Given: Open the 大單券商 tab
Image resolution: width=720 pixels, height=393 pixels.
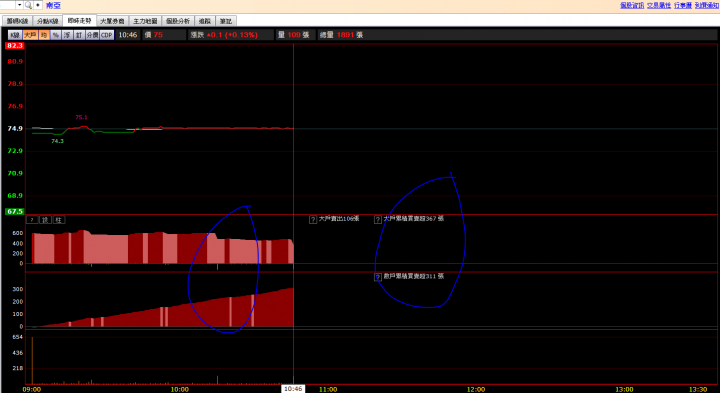Looking at the screenshot, I should tap(112, 21).
